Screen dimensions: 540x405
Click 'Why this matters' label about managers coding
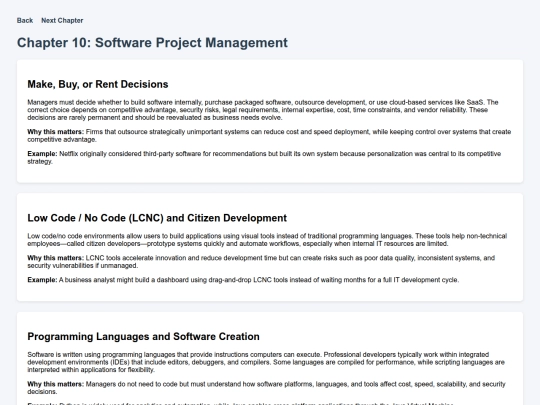coord(55,384)
